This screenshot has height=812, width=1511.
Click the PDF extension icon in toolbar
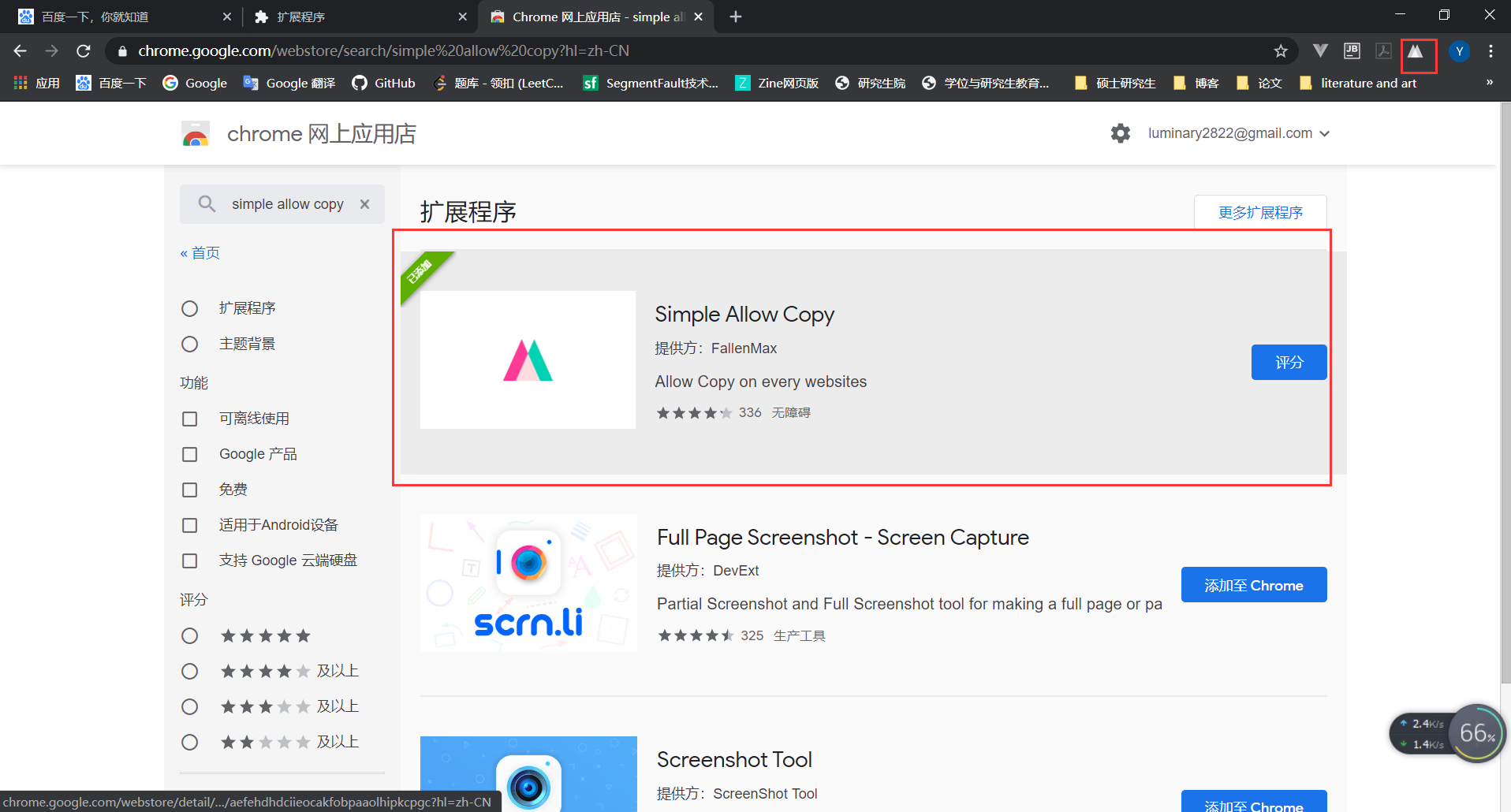point(1383,51)
